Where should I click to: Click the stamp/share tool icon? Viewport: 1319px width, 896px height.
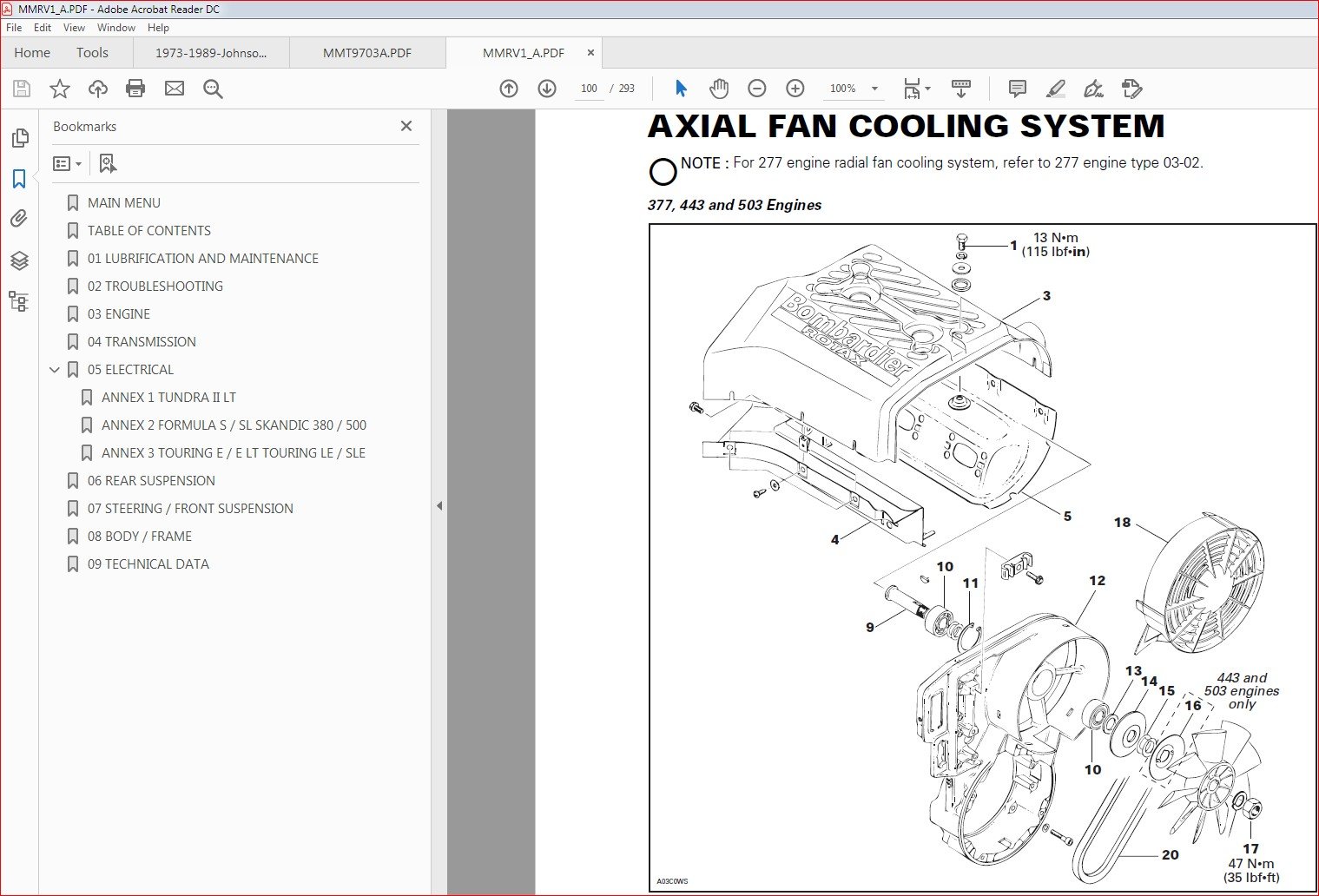(x=1131, y=89)
